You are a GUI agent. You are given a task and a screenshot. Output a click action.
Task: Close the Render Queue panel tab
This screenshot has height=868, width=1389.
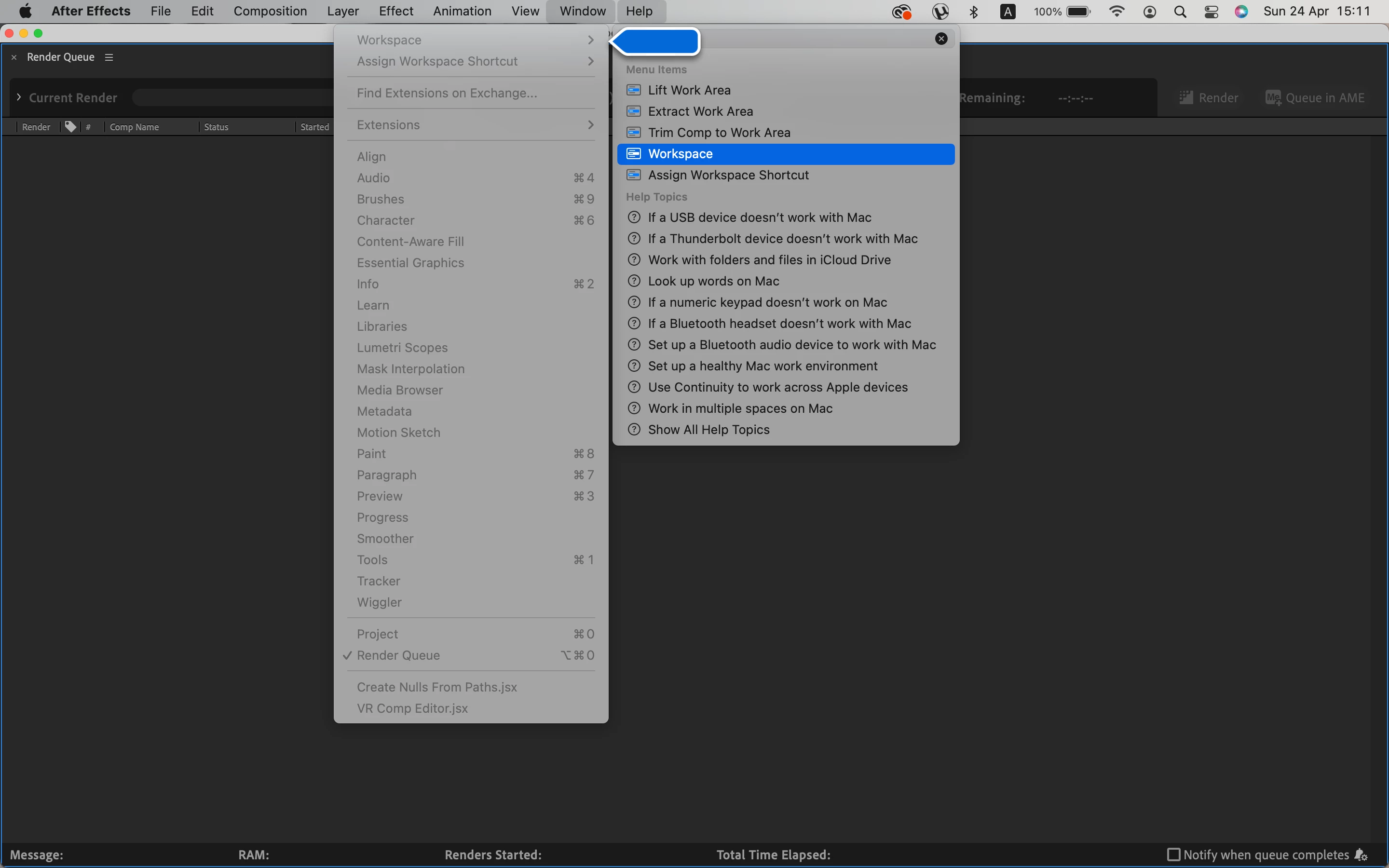(x=14, y=57)
